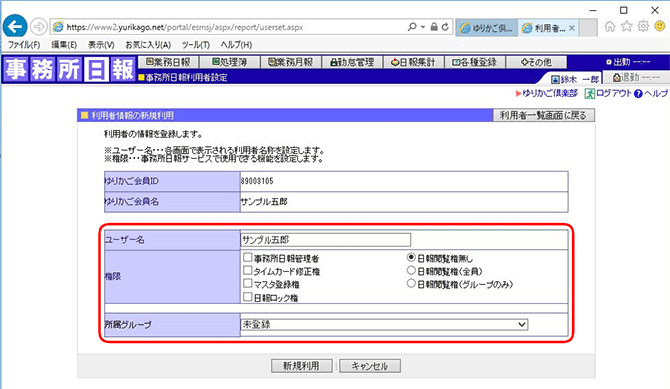Close the 利用者 browser tab

tap(572, 28)
